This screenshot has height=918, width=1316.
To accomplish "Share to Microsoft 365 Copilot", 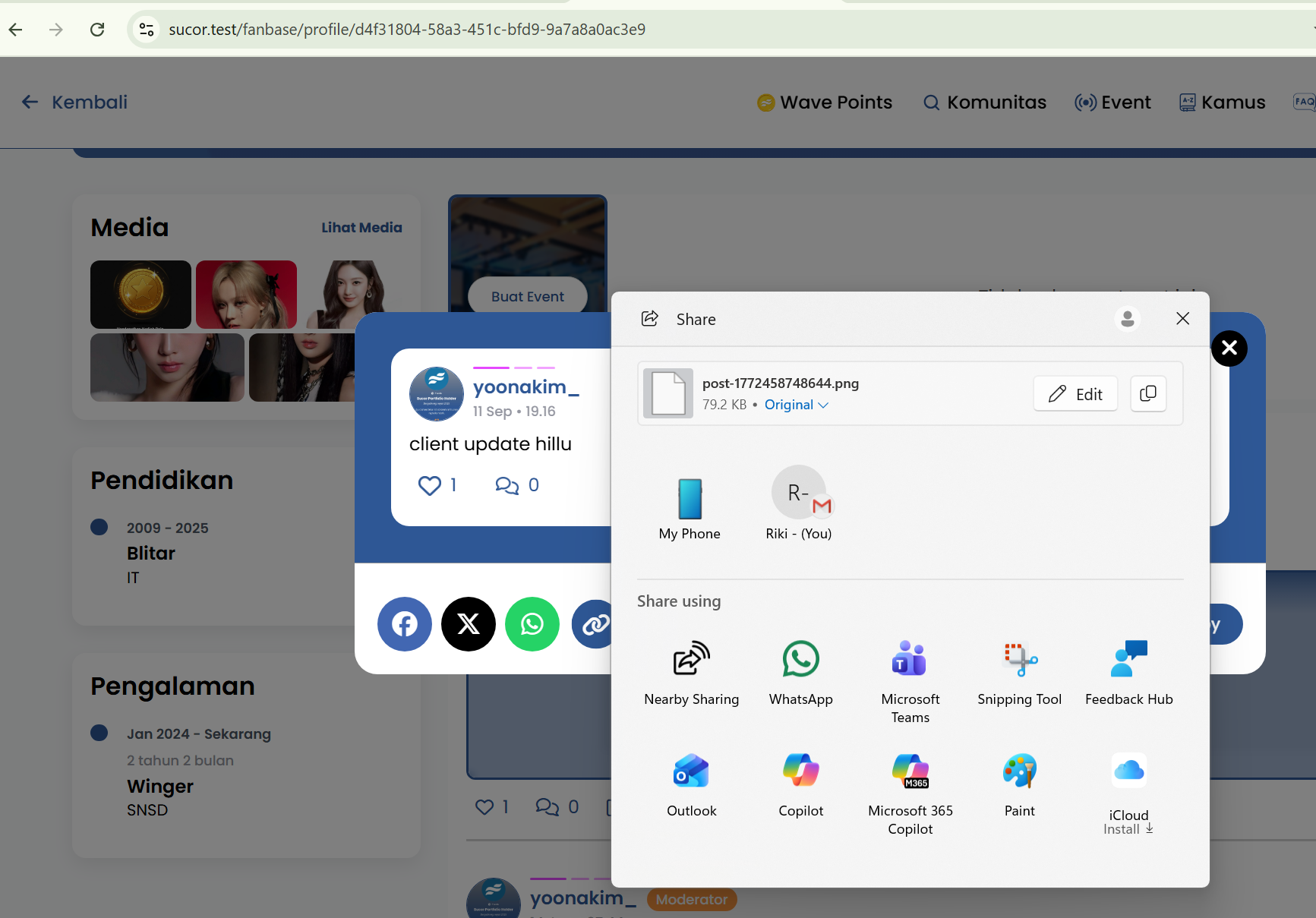I will [910, 794].
